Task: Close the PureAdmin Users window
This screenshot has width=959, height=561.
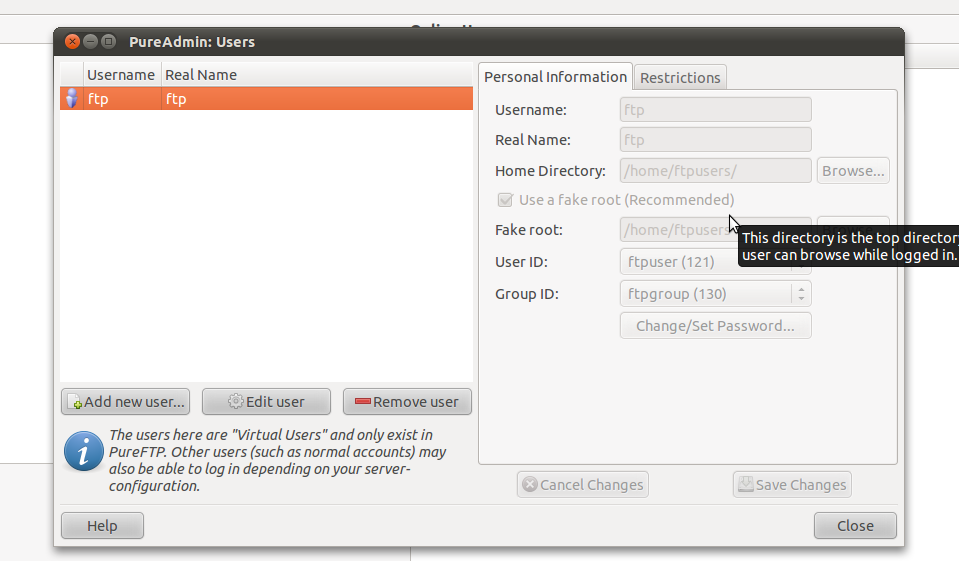Action: pyautogui.click(x=72, y=42)
